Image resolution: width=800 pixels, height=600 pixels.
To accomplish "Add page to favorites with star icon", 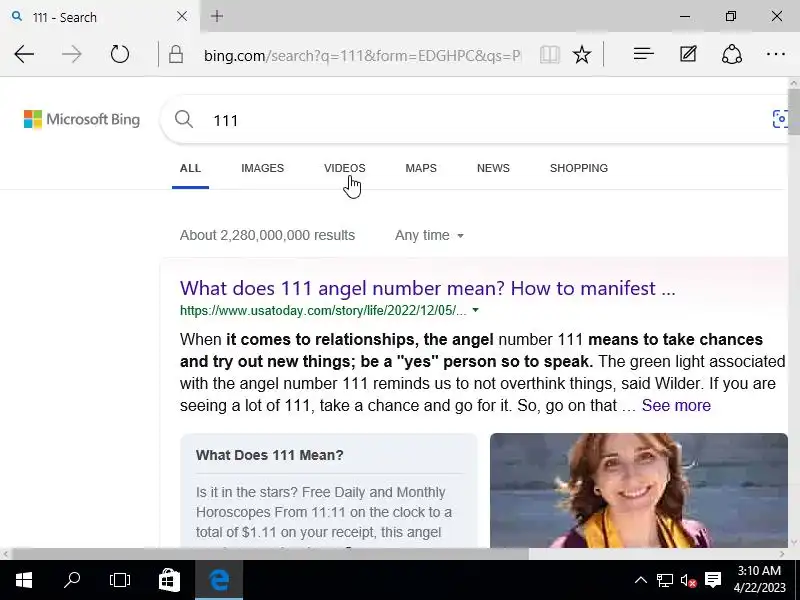I will (x=582, y=54).
